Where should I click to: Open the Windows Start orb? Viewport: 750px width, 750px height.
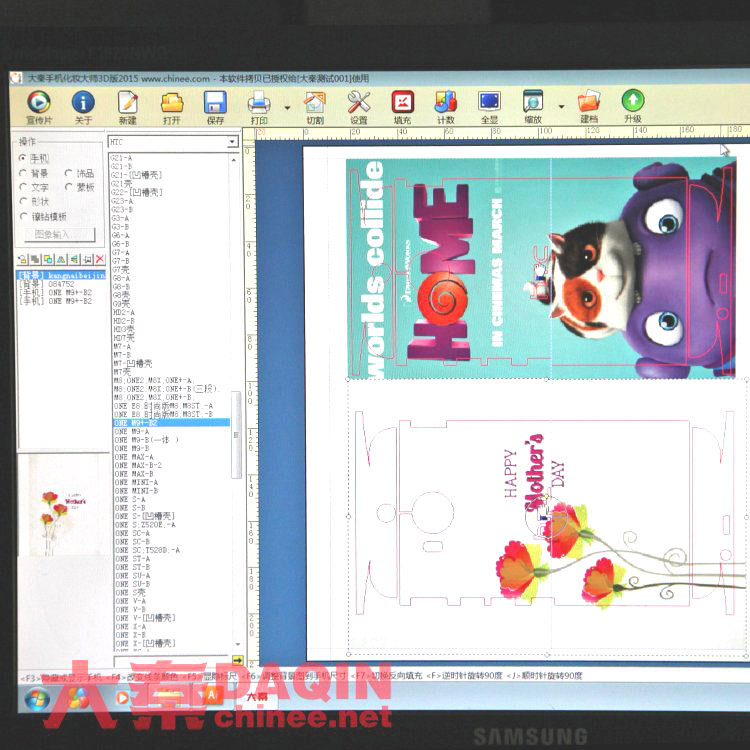click(38, 699)
